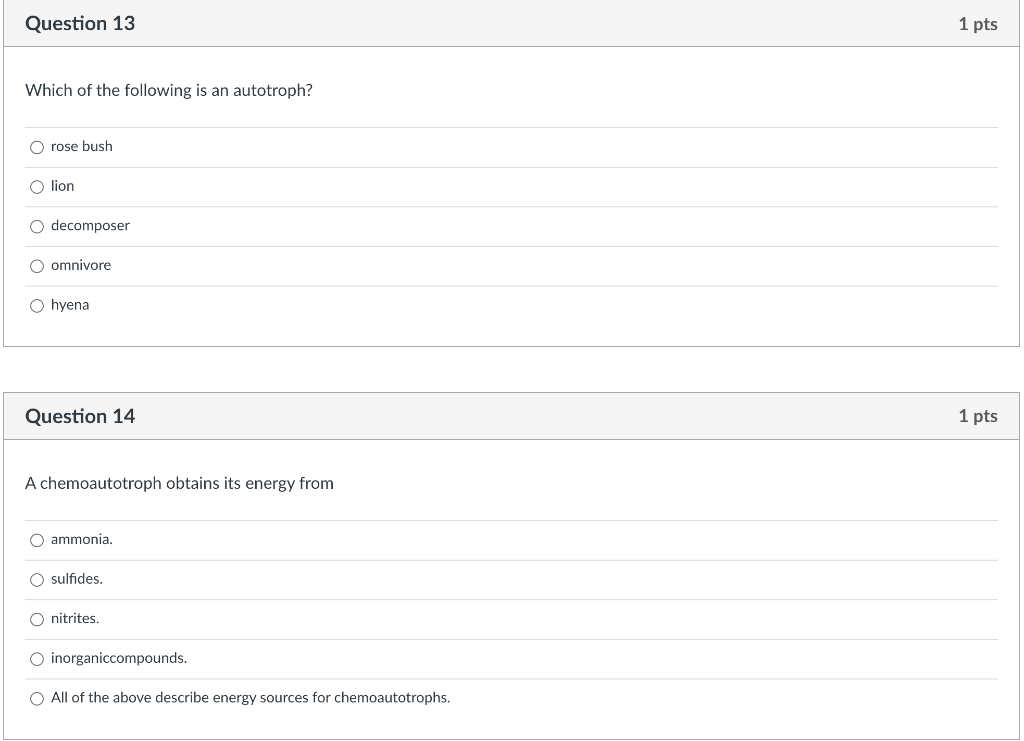Click the 'All of the above' sentence text
Viewport: 1024px width, 741px height.
[250, 698]
